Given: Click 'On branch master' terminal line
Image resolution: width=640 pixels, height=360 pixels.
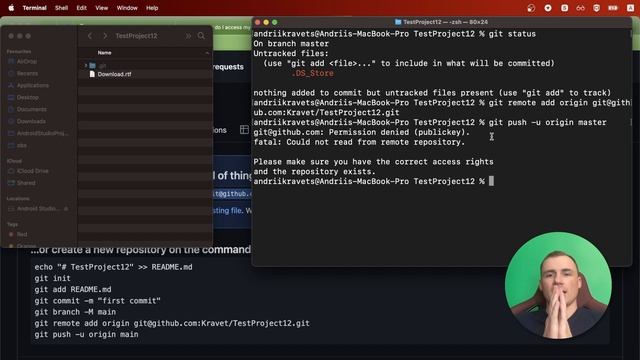Looking at the screenshot, I should (291, 44).
